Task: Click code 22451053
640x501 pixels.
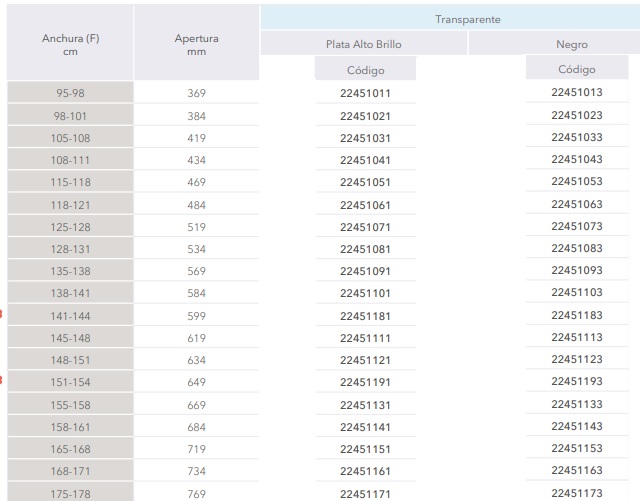Action: [577, 180]
